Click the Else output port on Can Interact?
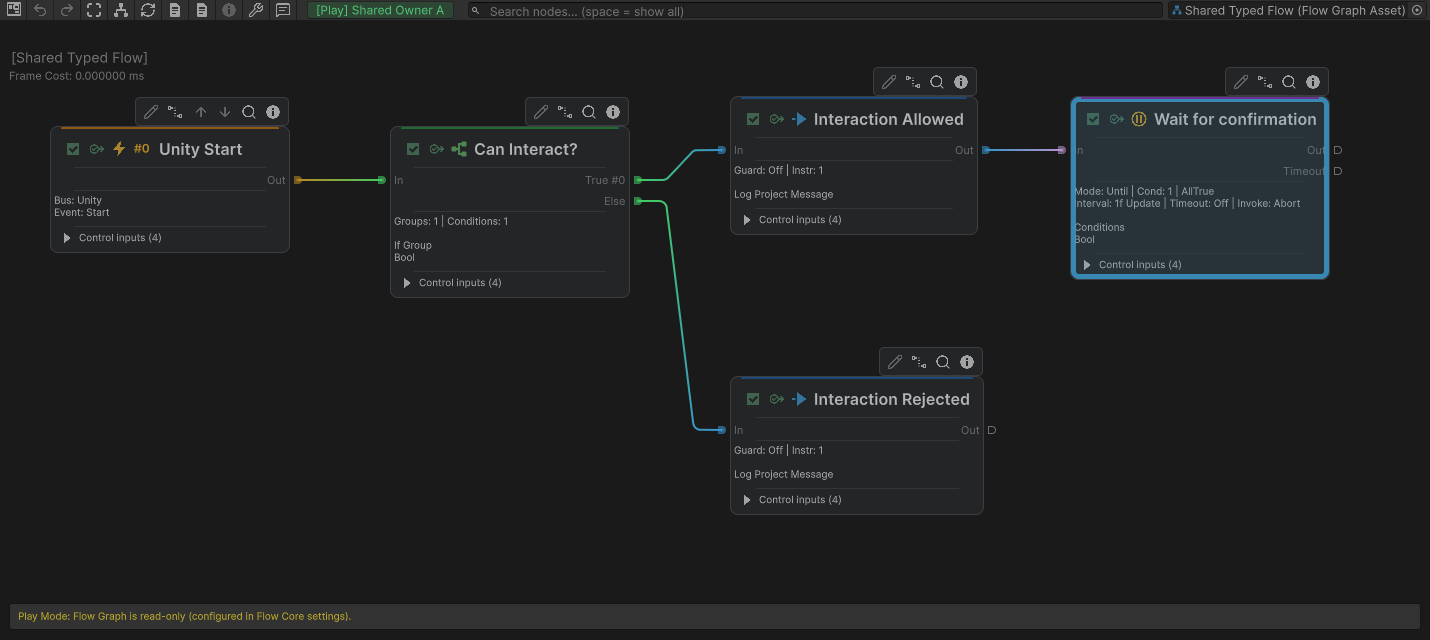1430x640 pixels. click(x=638, y=201)
